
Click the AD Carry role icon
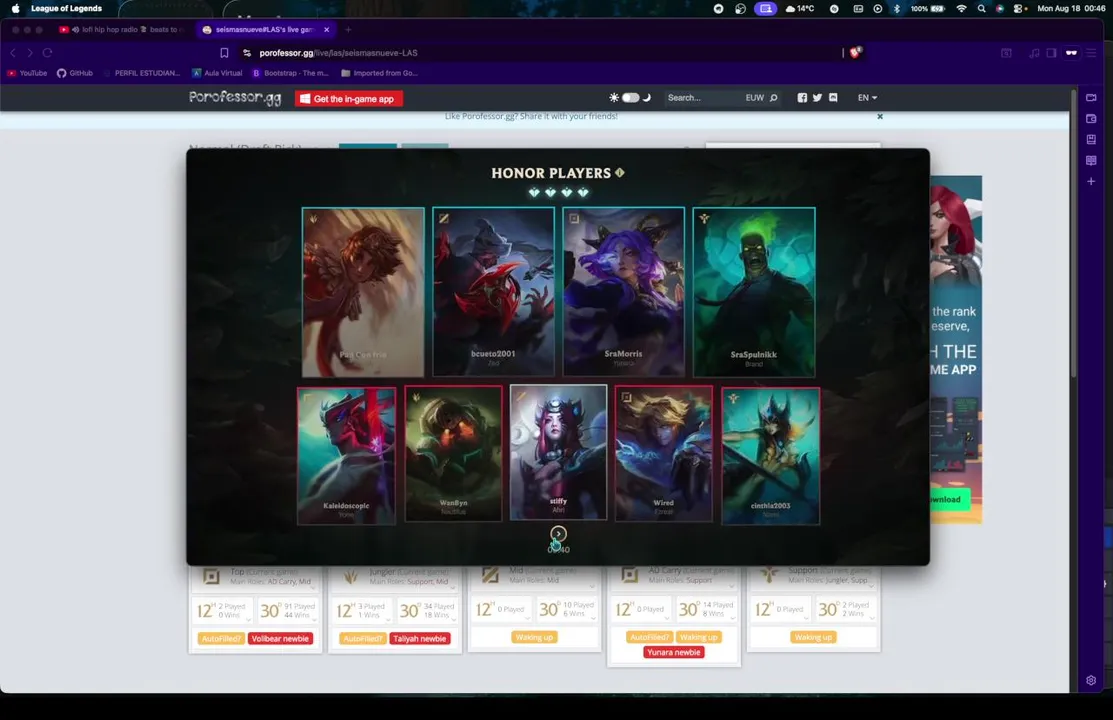[629, 575]
